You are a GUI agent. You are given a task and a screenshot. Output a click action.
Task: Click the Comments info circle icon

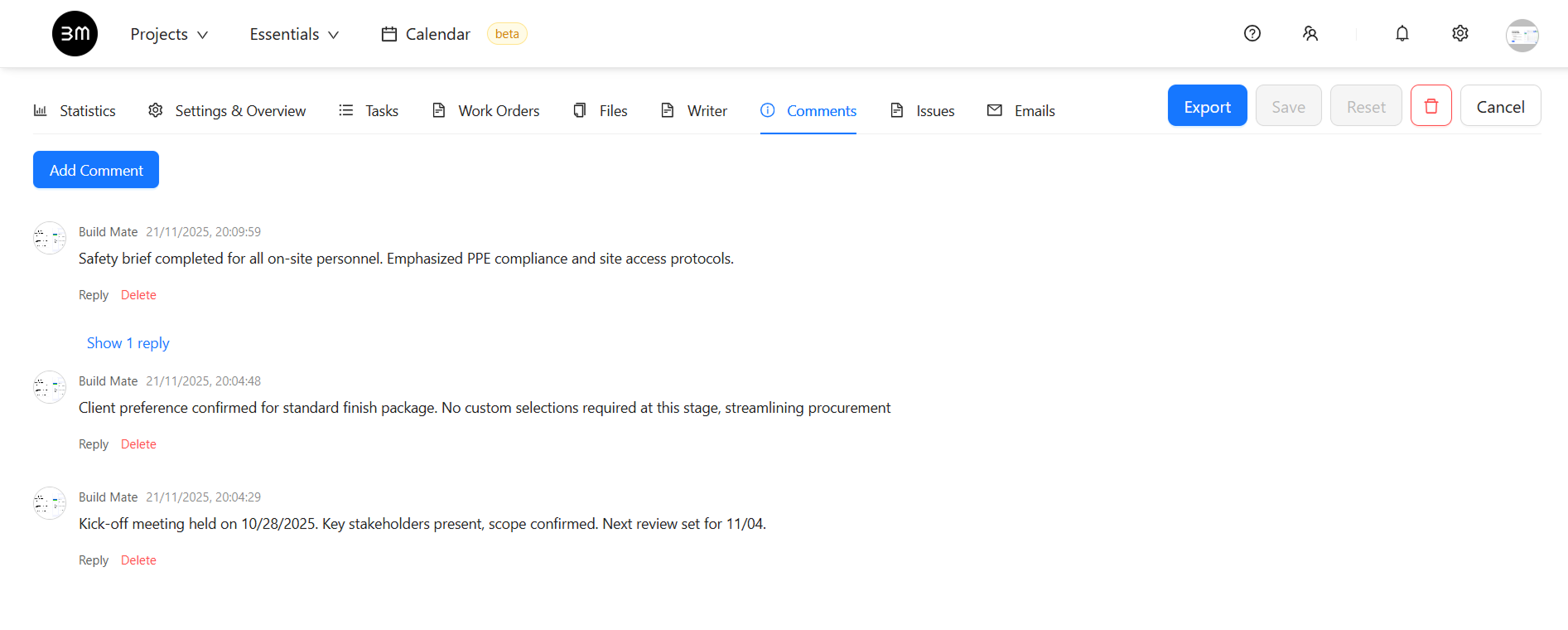coord(768,110)
